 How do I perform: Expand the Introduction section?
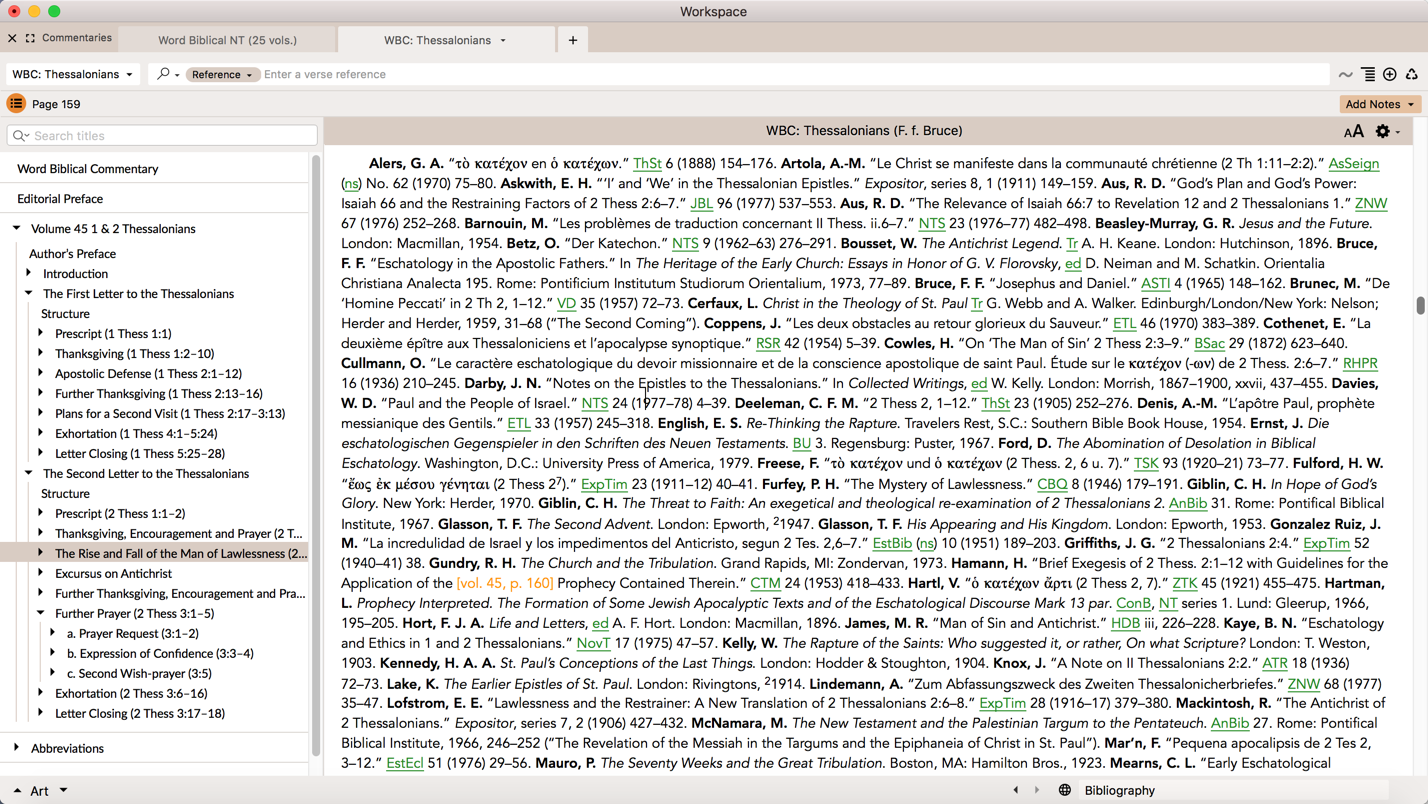[29, 273]
